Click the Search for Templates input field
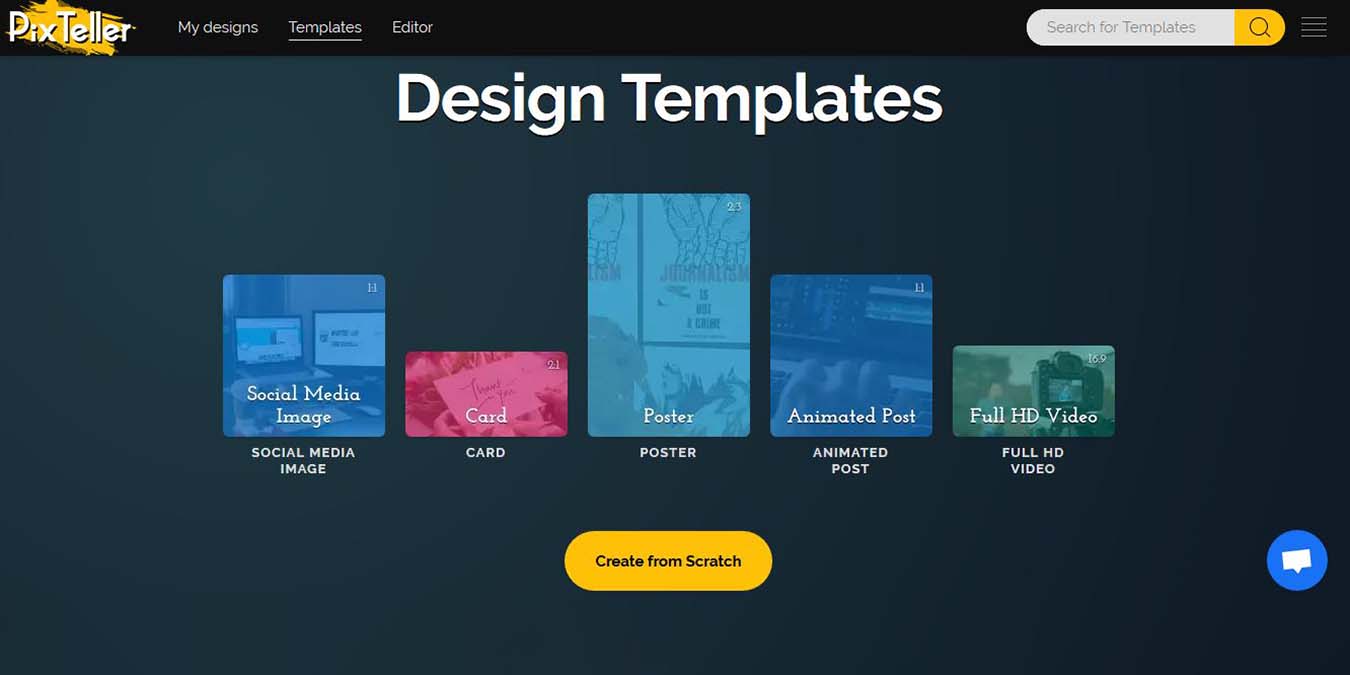The height and width of the screenshot is (675, 1350). pos(1130,27)
